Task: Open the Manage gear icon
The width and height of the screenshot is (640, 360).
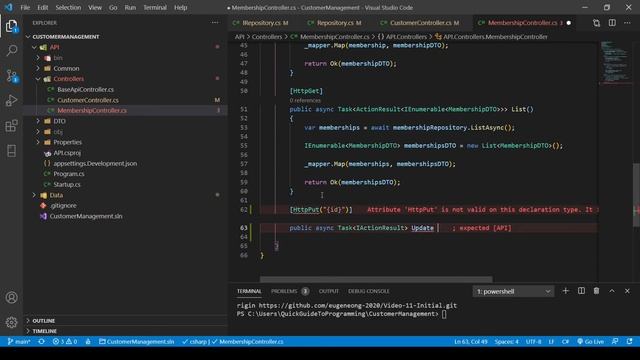Action: point(11,322)
